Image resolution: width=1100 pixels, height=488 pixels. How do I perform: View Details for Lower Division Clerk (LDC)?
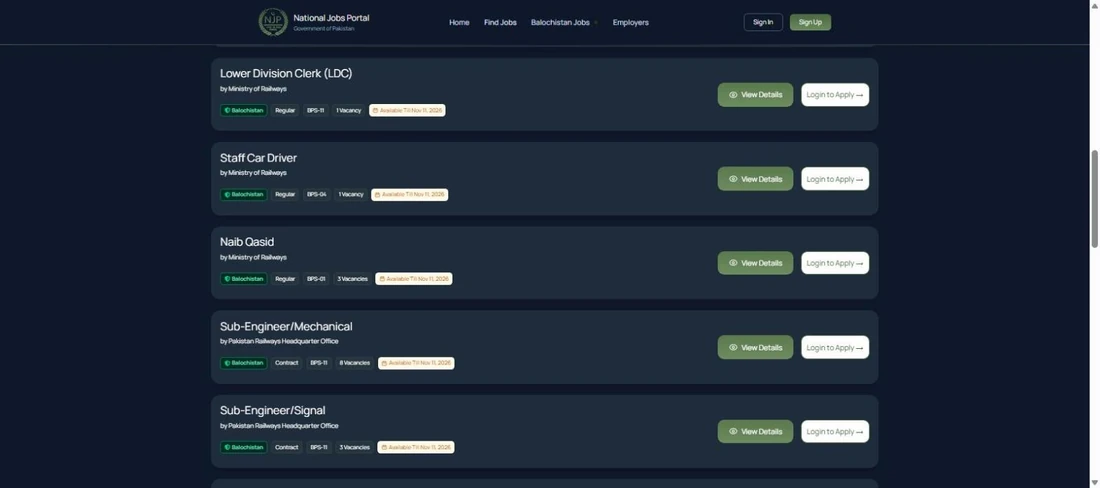756,95
